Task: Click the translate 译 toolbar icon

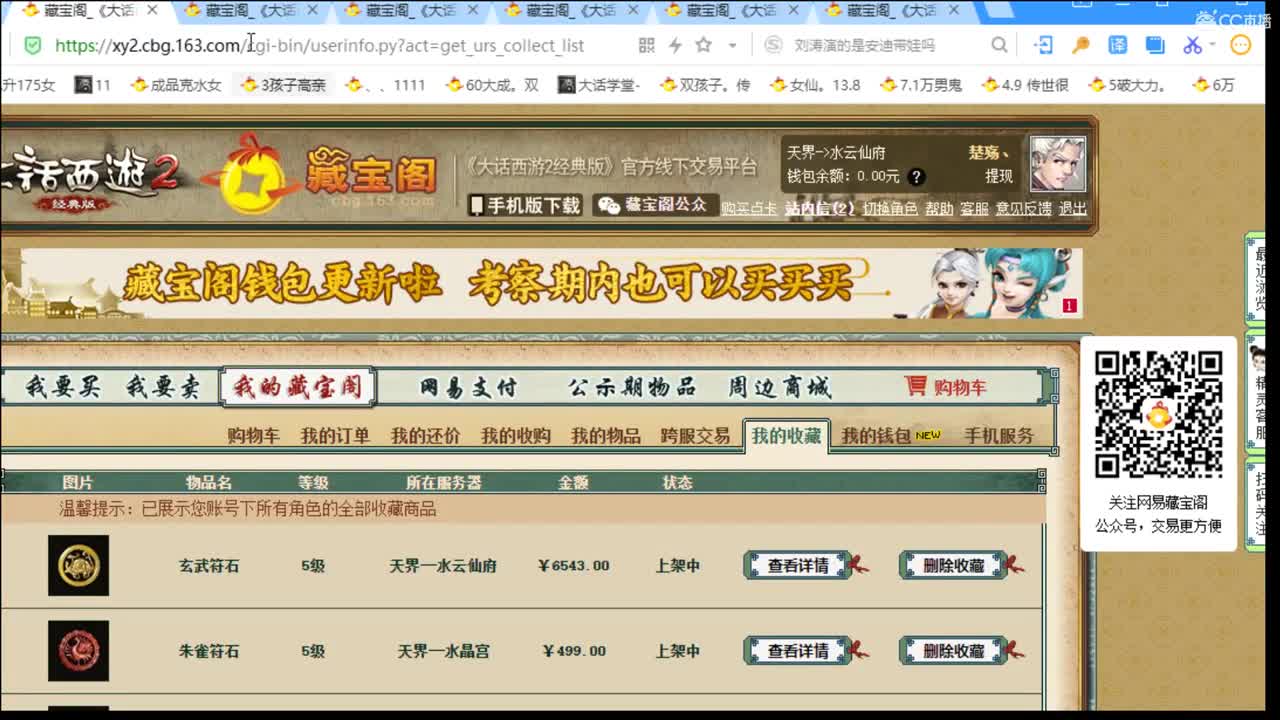Action: pyautogui.click(x=1117, y=45)
